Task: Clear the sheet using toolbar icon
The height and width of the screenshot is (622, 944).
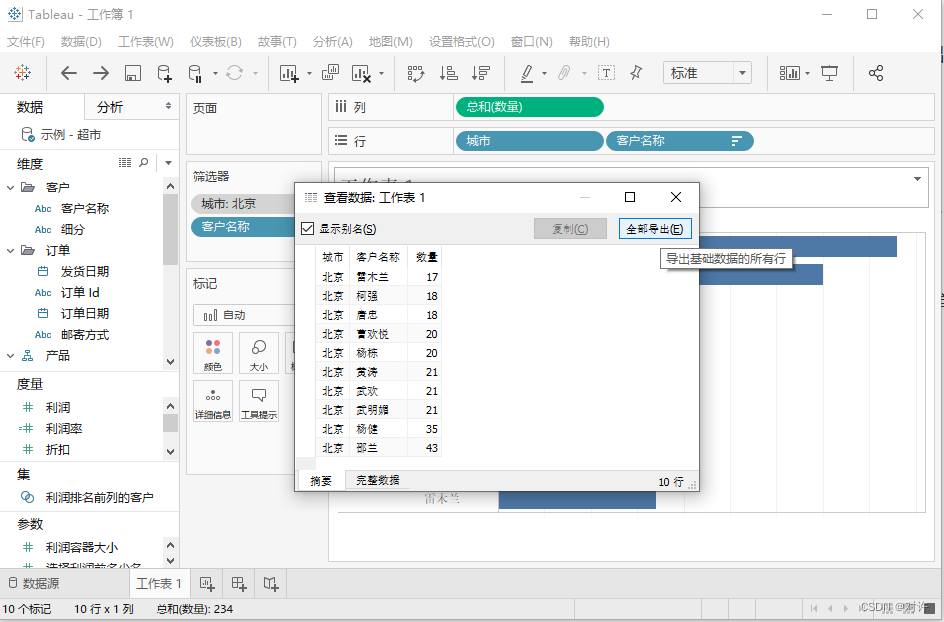Action: coord(361,73)
